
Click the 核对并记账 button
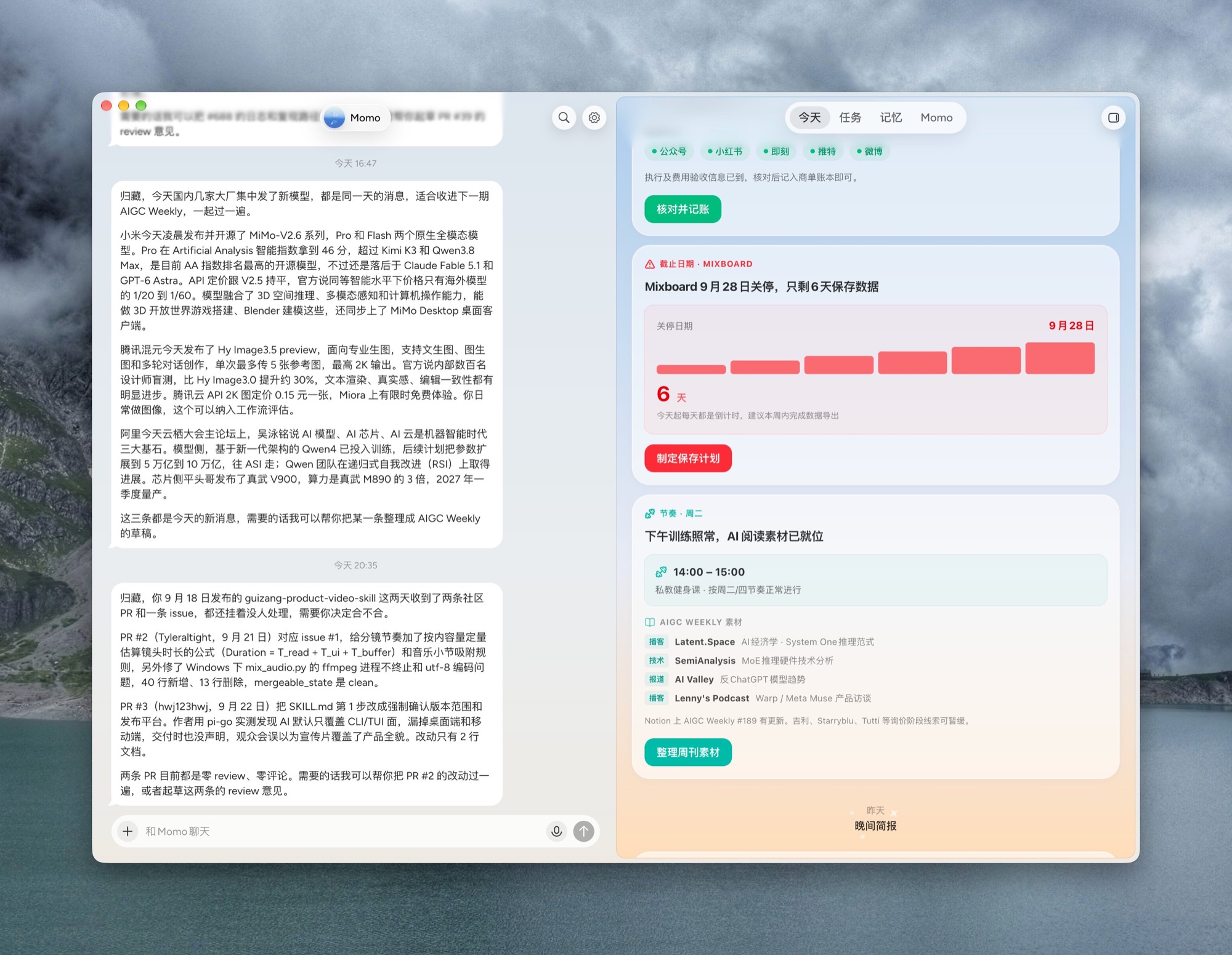(x=683, y=209)
